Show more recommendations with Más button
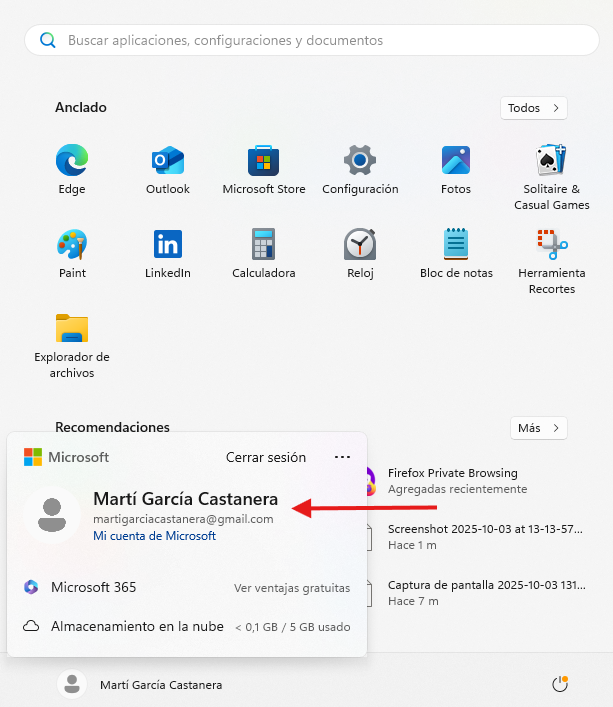Screen dimensions: 613x707 [539, 428]
